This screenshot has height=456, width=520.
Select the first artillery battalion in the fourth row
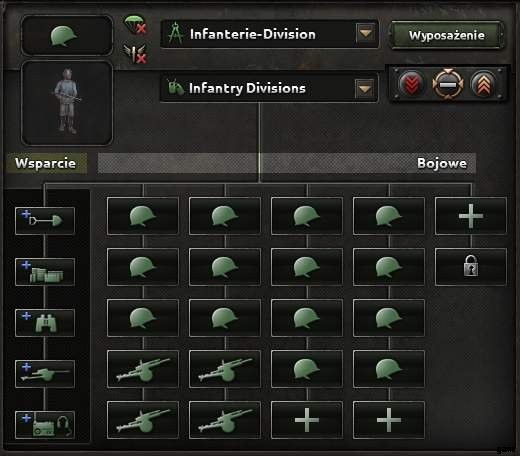[x=143, y=369]
